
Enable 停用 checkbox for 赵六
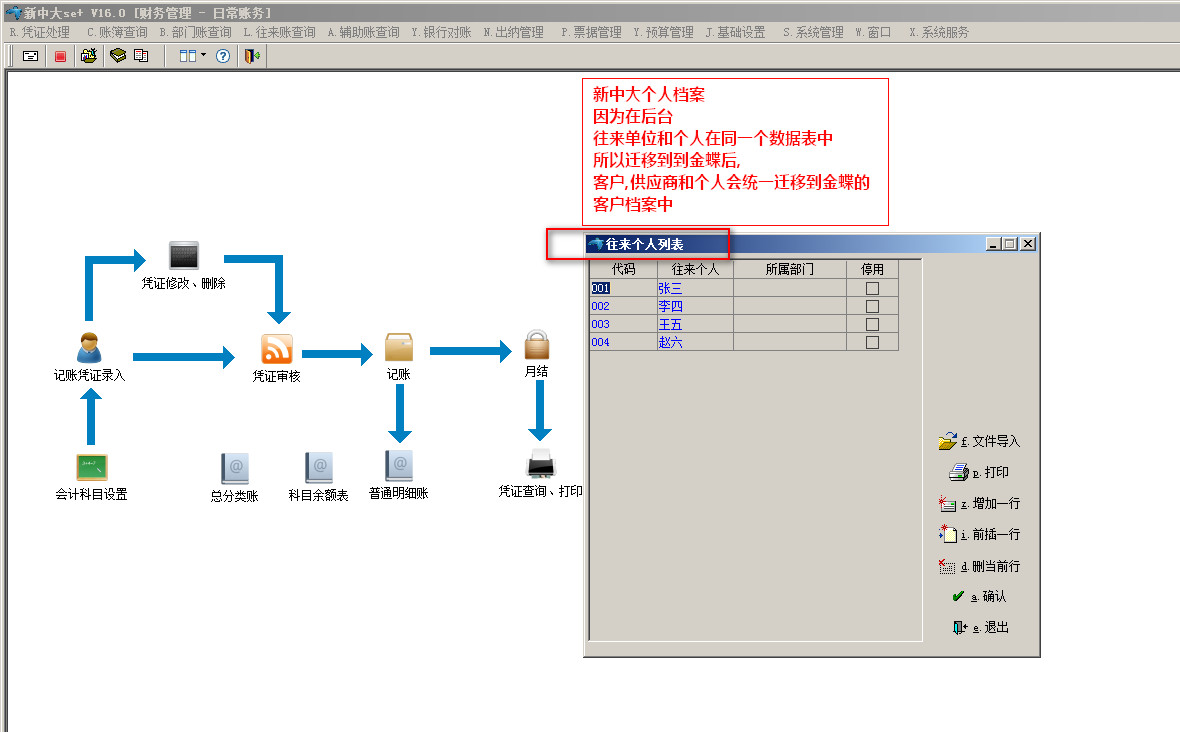point(872,342)
